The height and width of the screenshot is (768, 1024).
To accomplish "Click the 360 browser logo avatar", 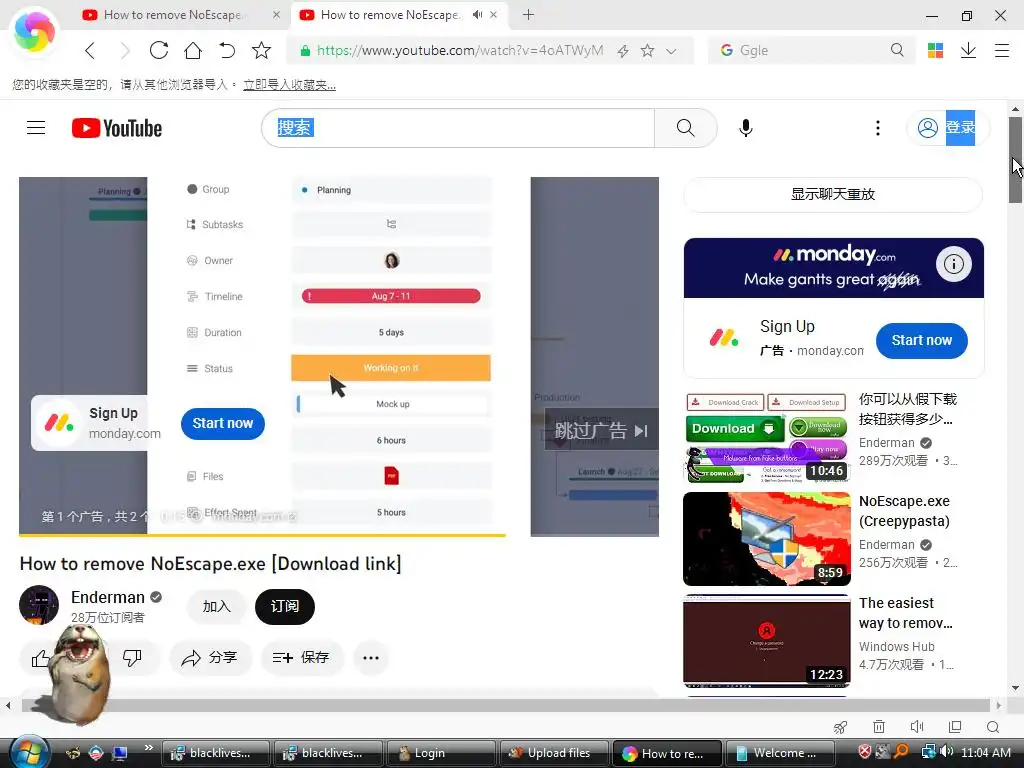I will point(34,31).
